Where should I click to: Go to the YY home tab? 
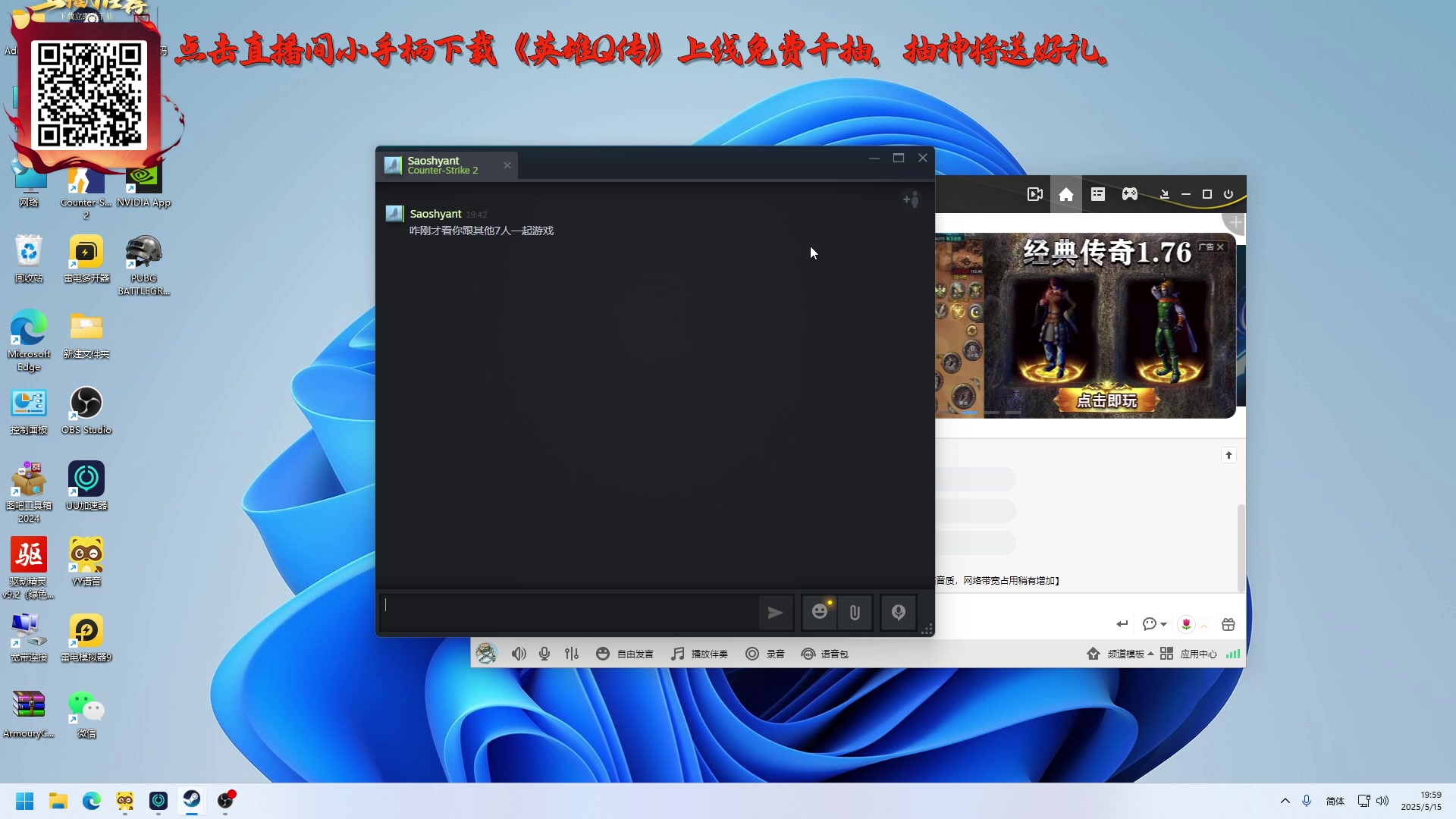click(1066, 194)
